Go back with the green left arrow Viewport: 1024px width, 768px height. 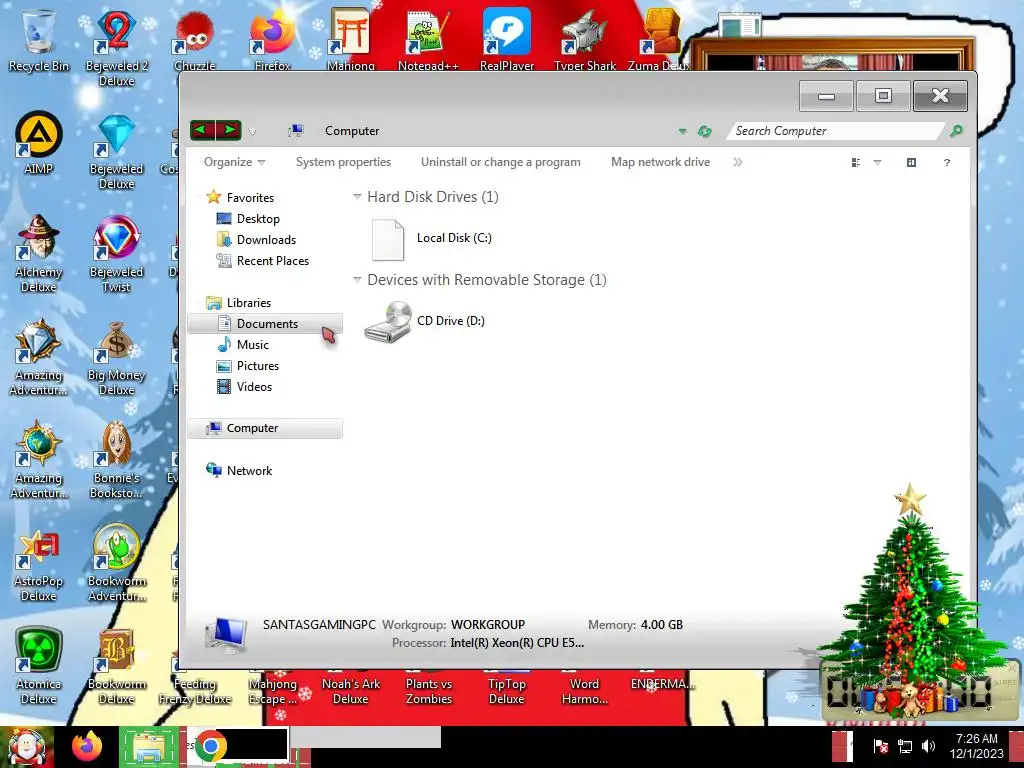pyautogui.click(x=202, y=130)
